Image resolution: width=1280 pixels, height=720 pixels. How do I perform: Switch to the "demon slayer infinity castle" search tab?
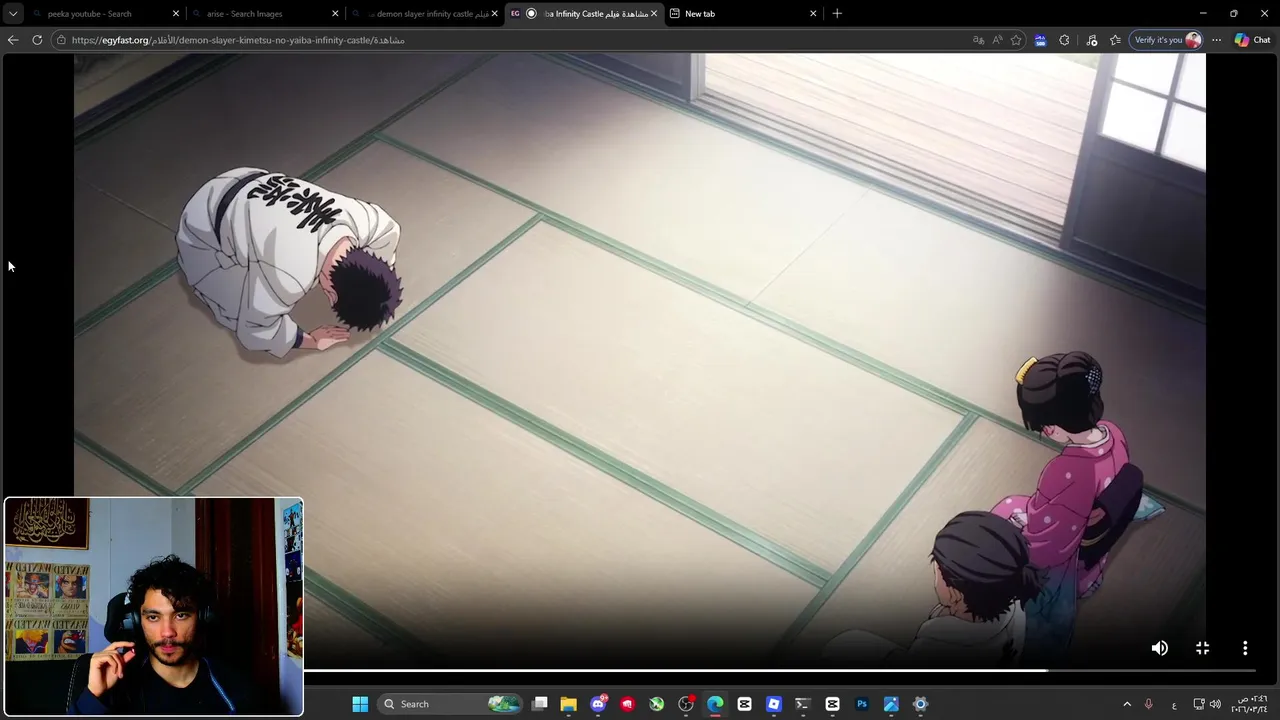click(x=425, y=14)
